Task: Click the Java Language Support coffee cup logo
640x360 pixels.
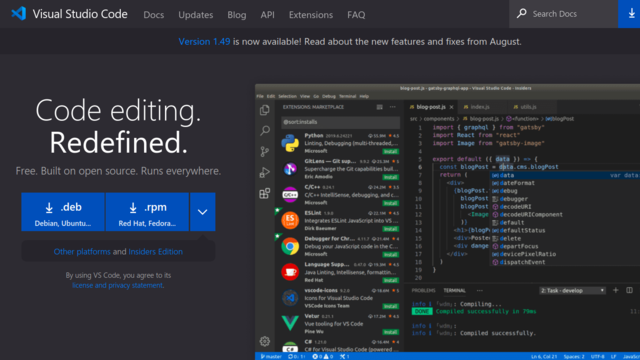Action: click(290, 272)
